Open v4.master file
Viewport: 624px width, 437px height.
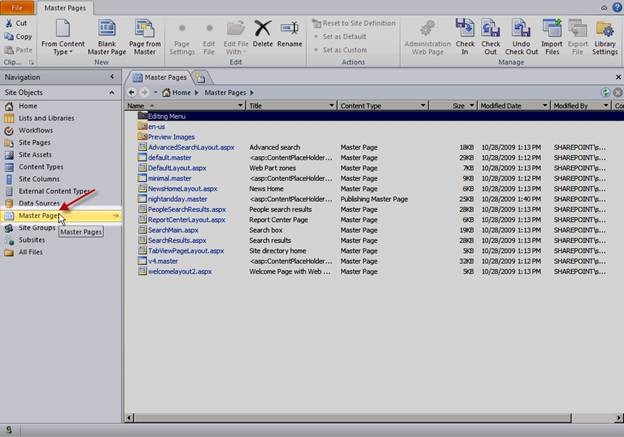pyautogui.click(x=163, y=261)
